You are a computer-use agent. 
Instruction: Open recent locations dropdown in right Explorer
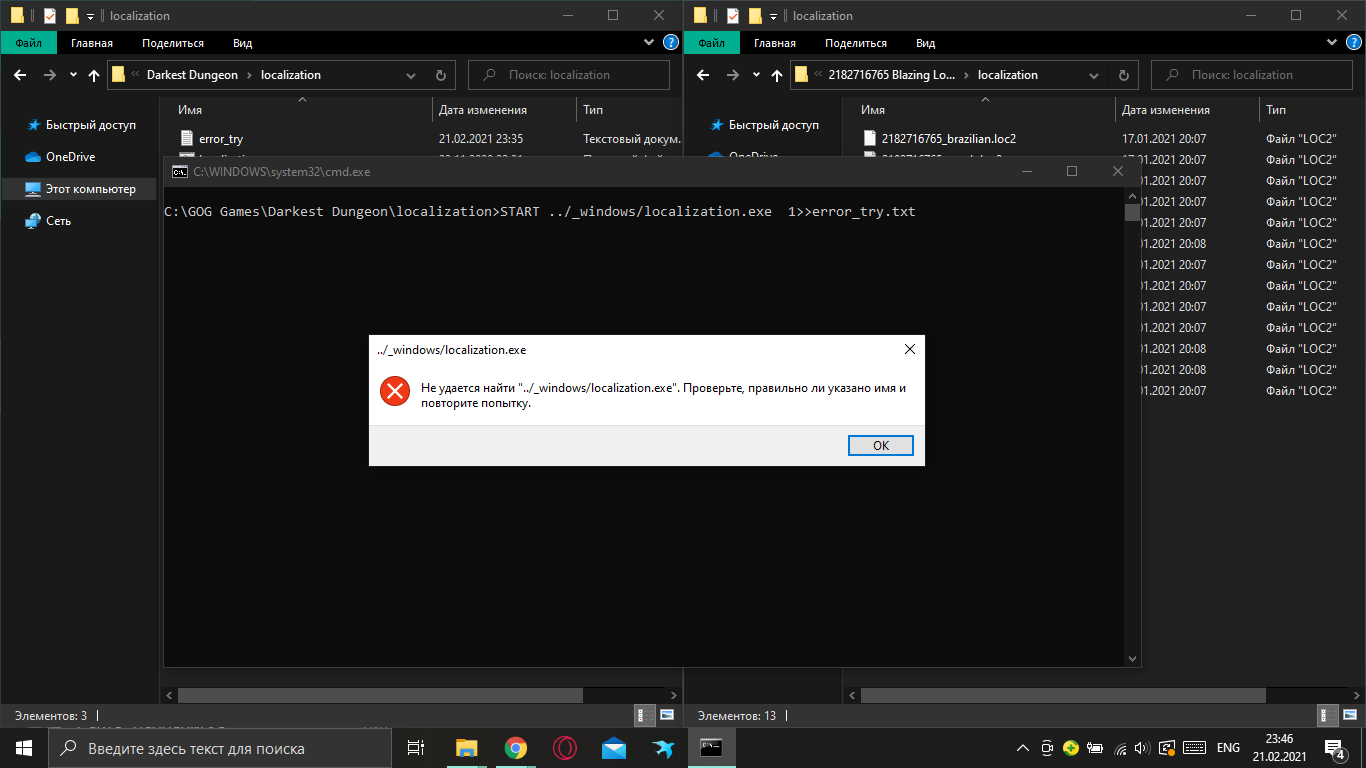tap(755, 75)
